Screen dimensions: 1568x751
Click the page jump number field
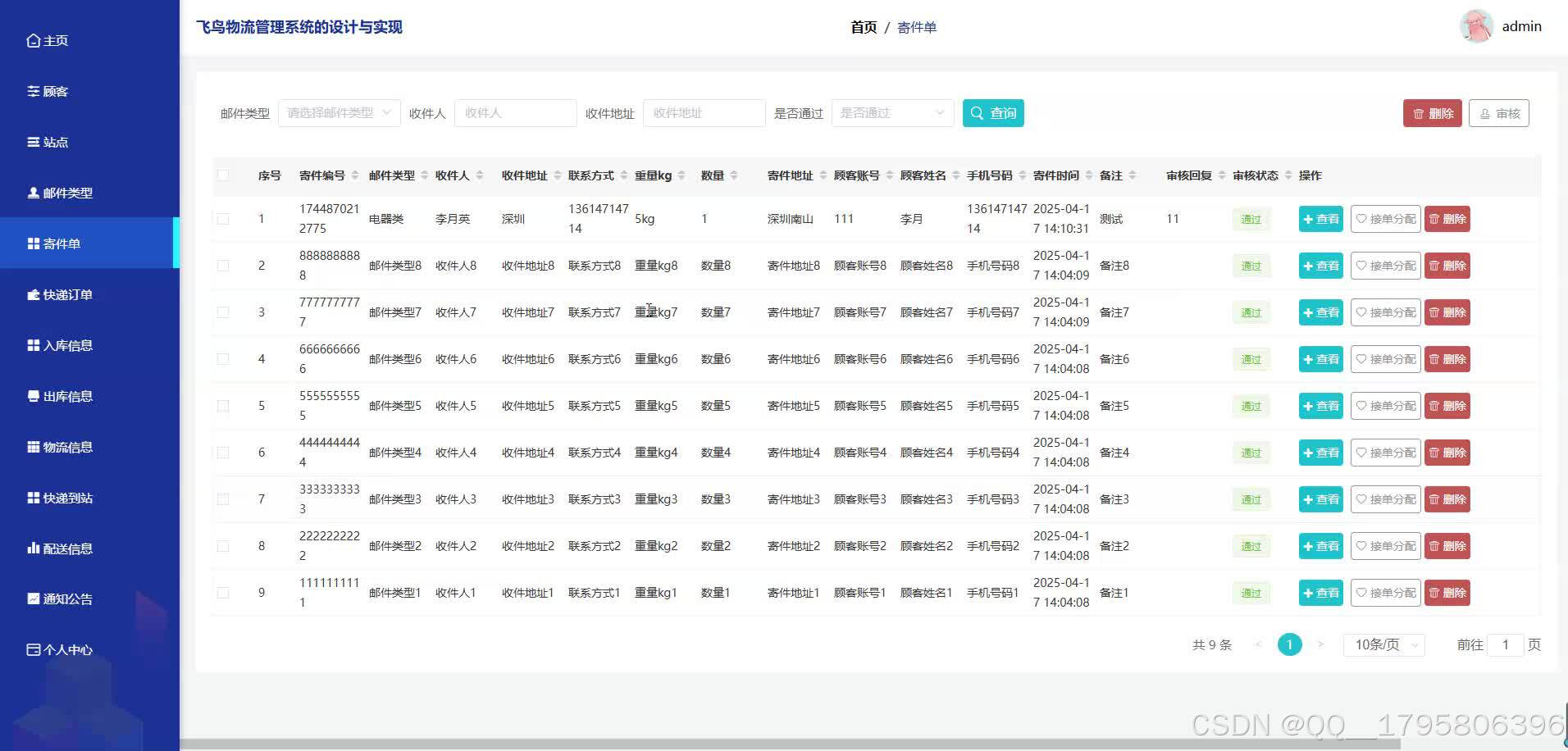pos(1506,644)
